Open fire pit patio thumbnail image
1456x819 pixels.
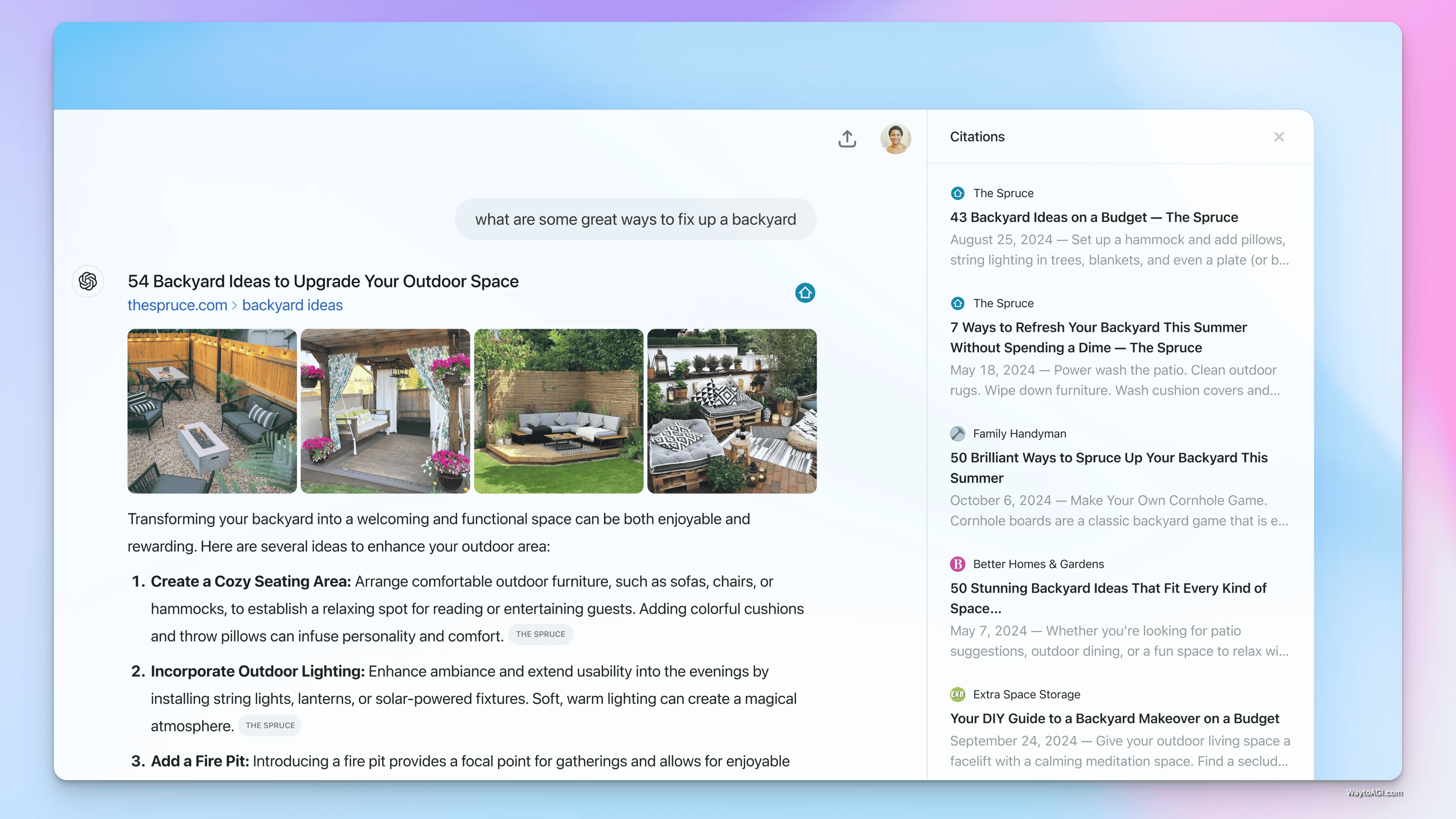(x=212, y=411)
